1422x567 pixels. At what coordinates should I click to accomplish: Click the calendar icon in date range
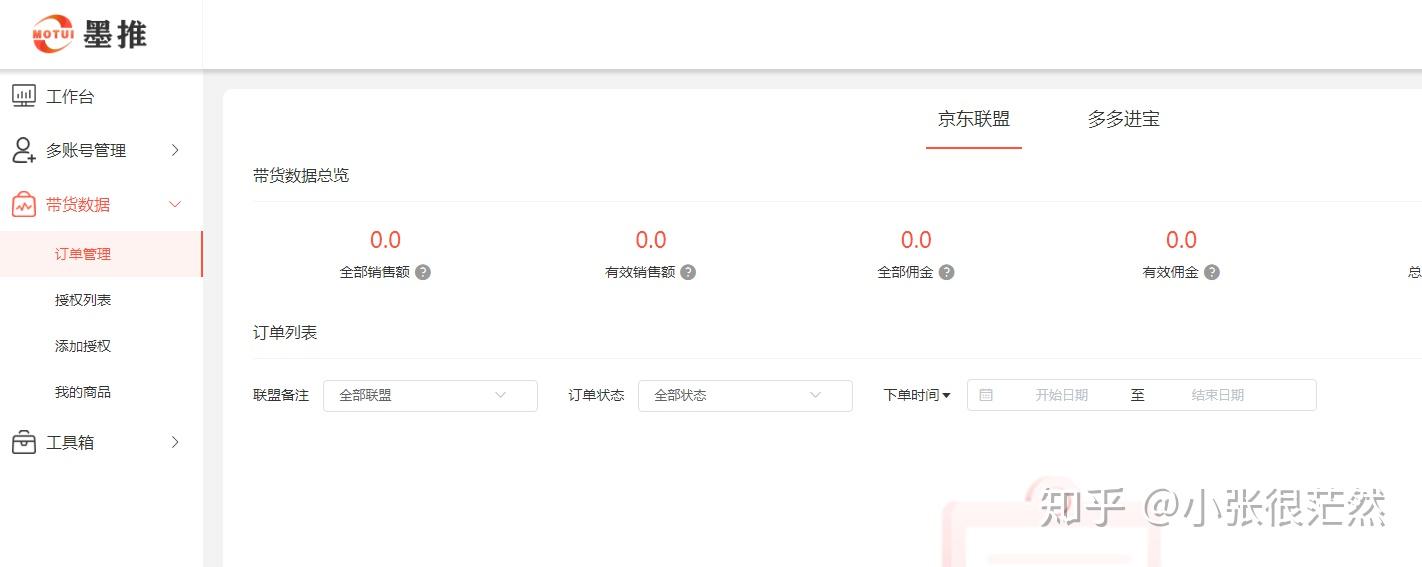986,395
